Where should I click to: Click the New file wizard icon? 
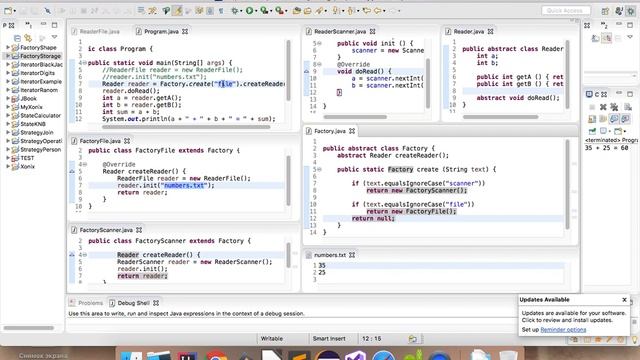pos(8,11)
